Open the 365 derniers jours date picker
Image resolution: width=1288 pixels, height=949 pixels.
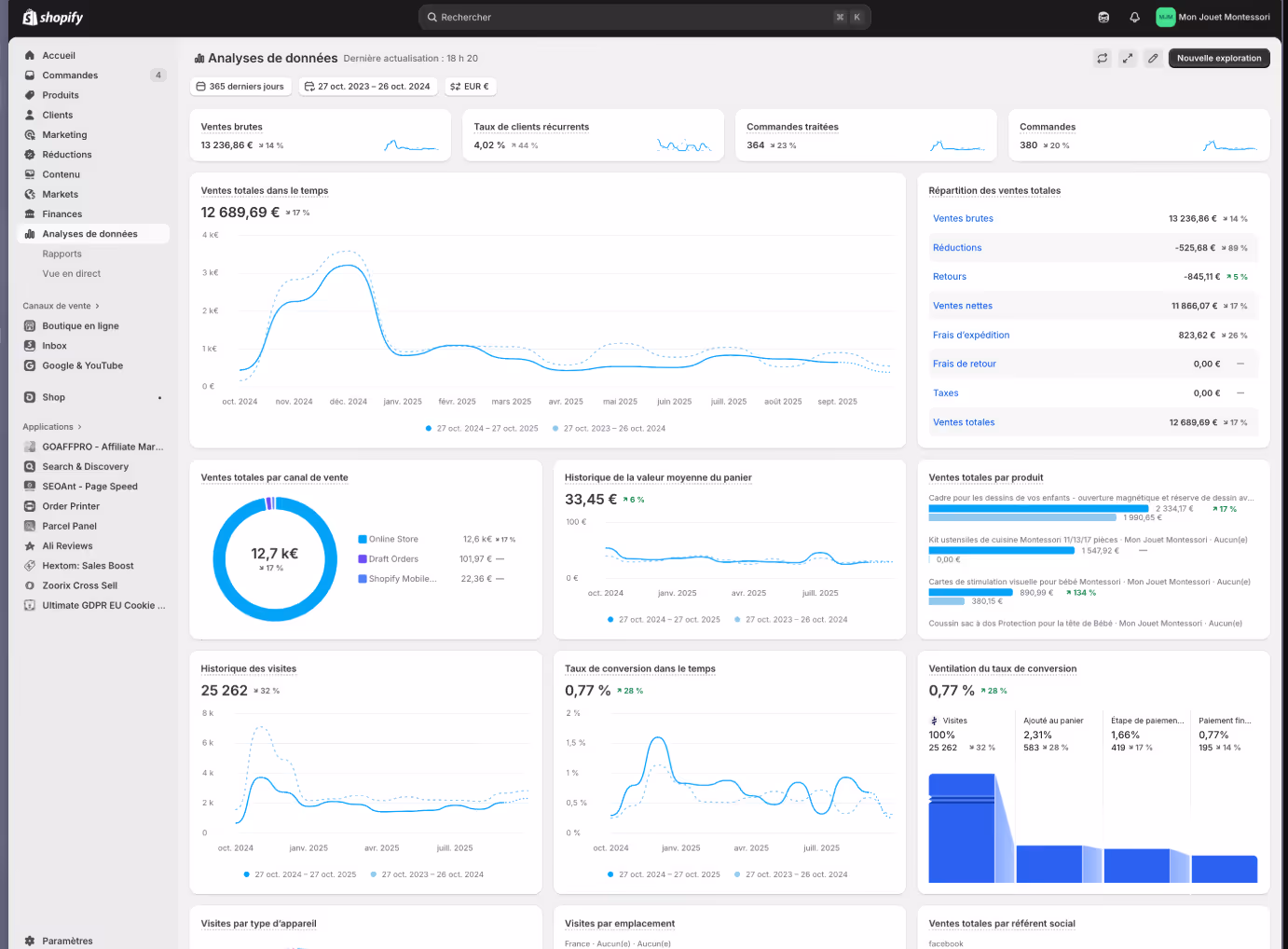tap(240, 87)
